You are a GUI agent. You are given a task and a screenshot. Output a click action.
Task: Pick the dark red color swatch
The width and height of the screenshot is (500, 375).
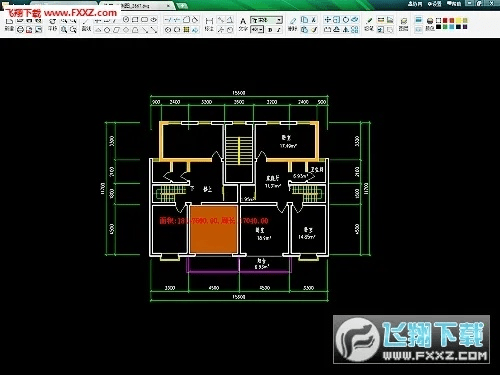[445, 20]
